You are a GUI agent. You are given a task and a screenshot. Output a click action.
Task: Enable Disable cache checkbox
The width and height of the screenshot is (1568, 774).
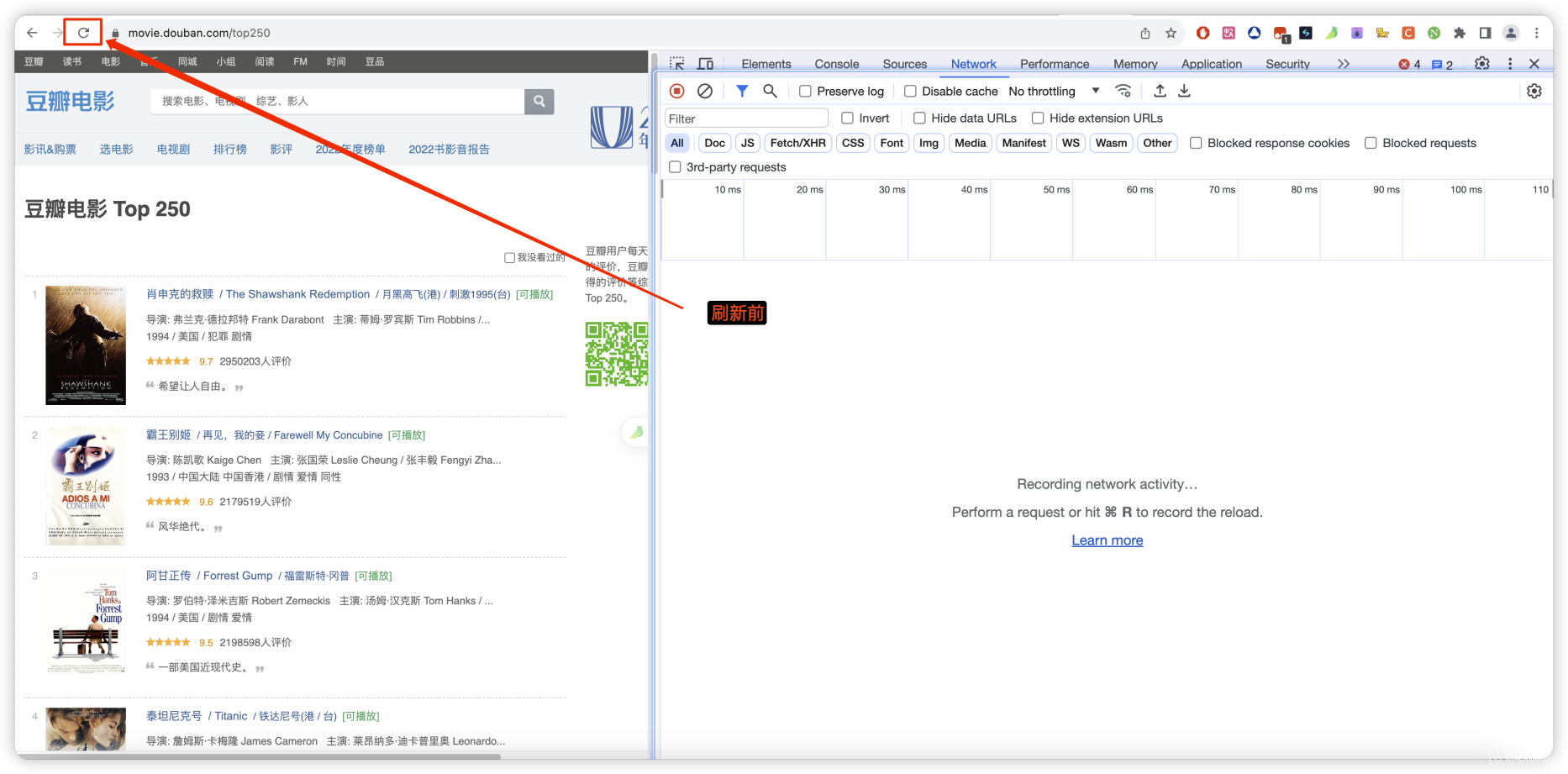tap(910, 91)
